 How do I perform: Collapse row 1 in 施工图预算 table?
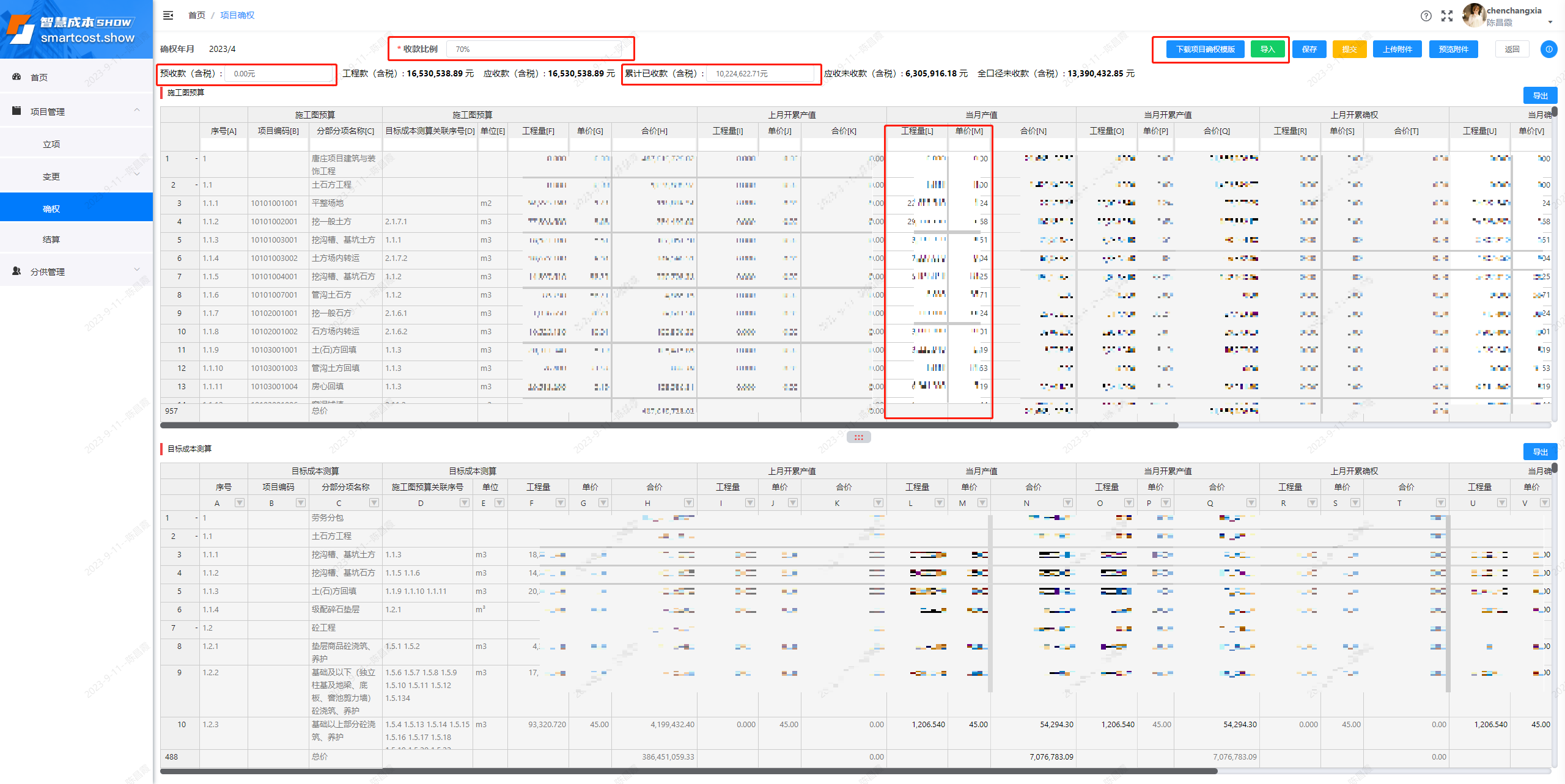(196, 159)
